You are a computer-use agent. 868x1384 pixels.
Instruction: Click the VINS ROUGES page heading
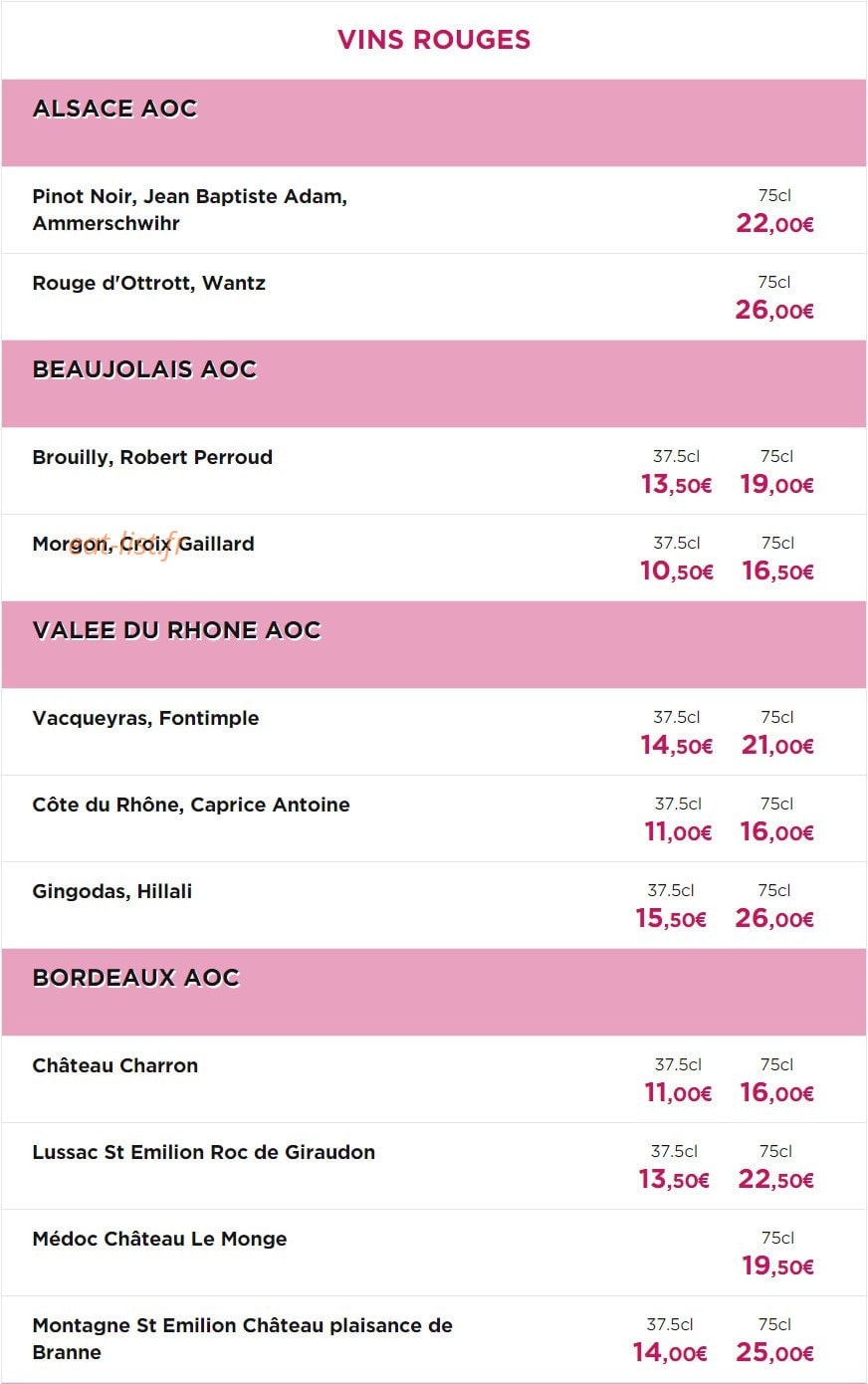[434, 40]
